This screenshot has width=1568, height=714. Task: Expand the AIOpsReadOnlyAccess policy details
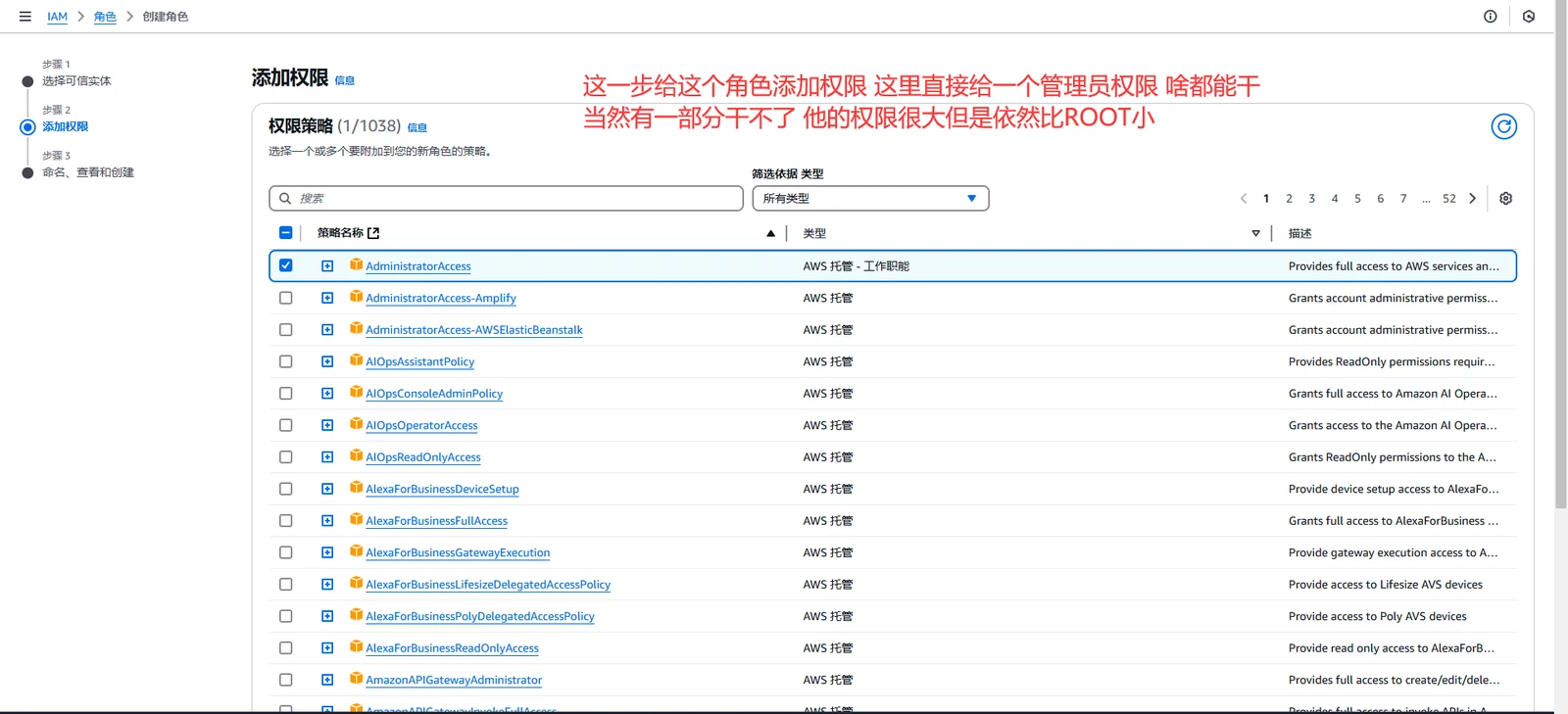pyautogui.click(x=327, y=457)
